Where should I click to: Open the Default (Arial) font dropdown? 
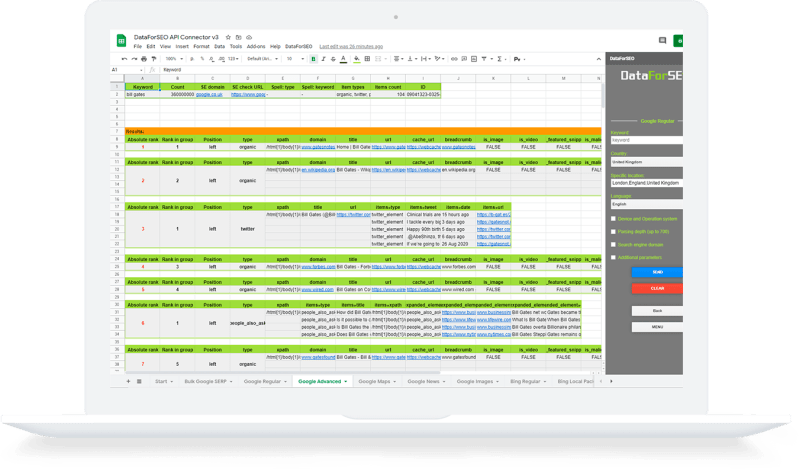click(x=262, y=59)
